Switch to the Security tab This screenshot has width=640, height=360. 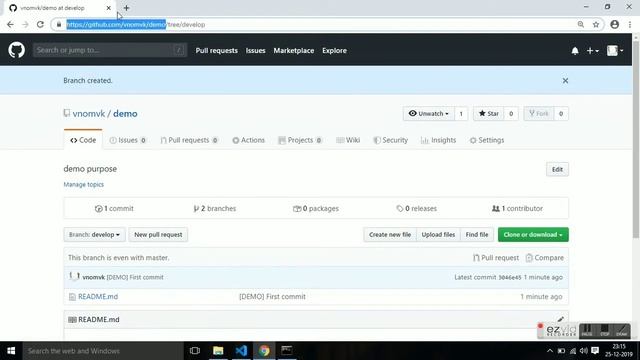[391, 140]
